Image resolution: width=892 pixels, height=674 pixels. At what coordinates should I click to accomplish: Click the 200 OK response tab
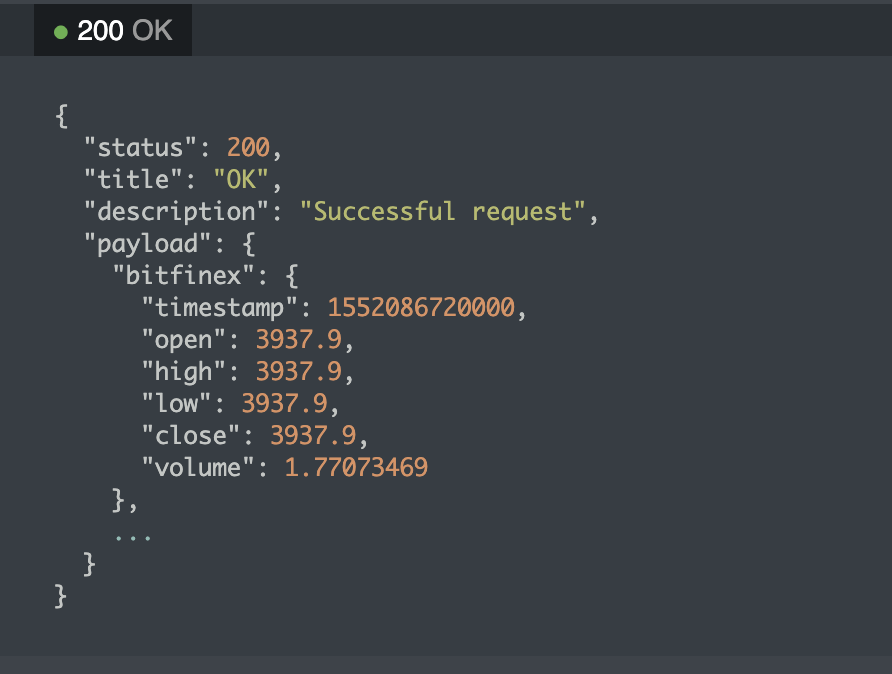(x=113, y=31)
